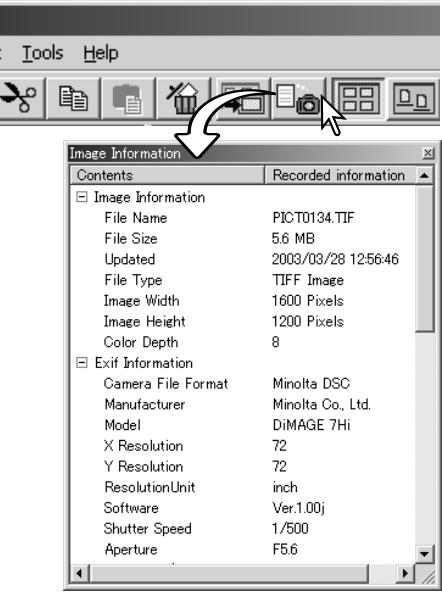Select the Aperture row label

[131, 550]
